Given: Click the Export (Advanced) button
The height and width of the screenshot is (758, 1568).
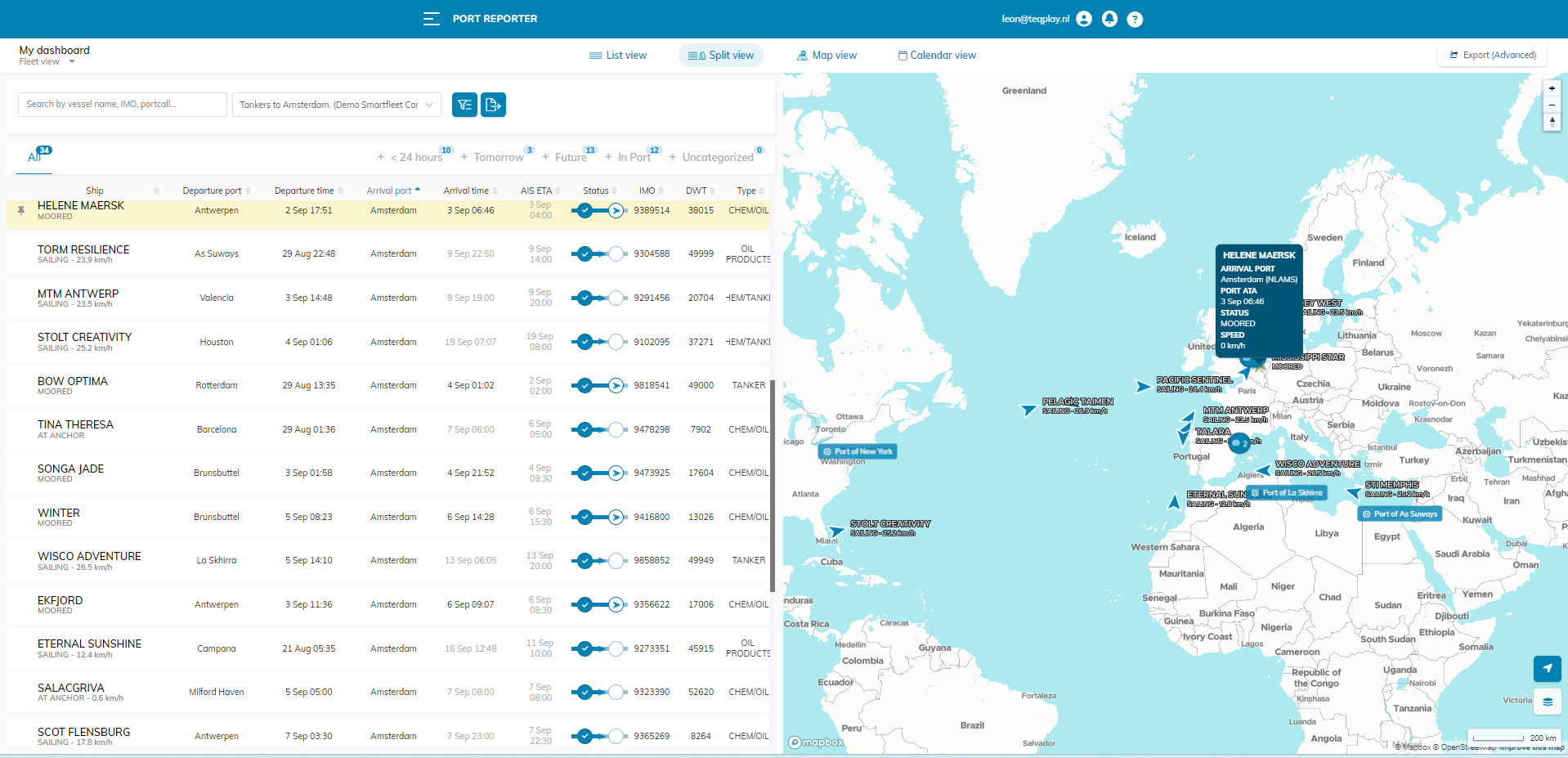Looking at the screenshot, I should [x=1492, y=56].
